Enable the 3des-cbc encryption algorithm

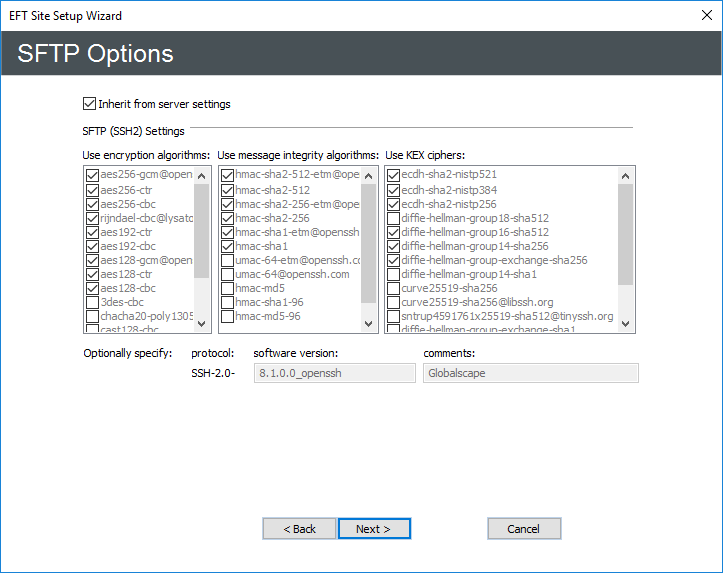pos(93,302)
